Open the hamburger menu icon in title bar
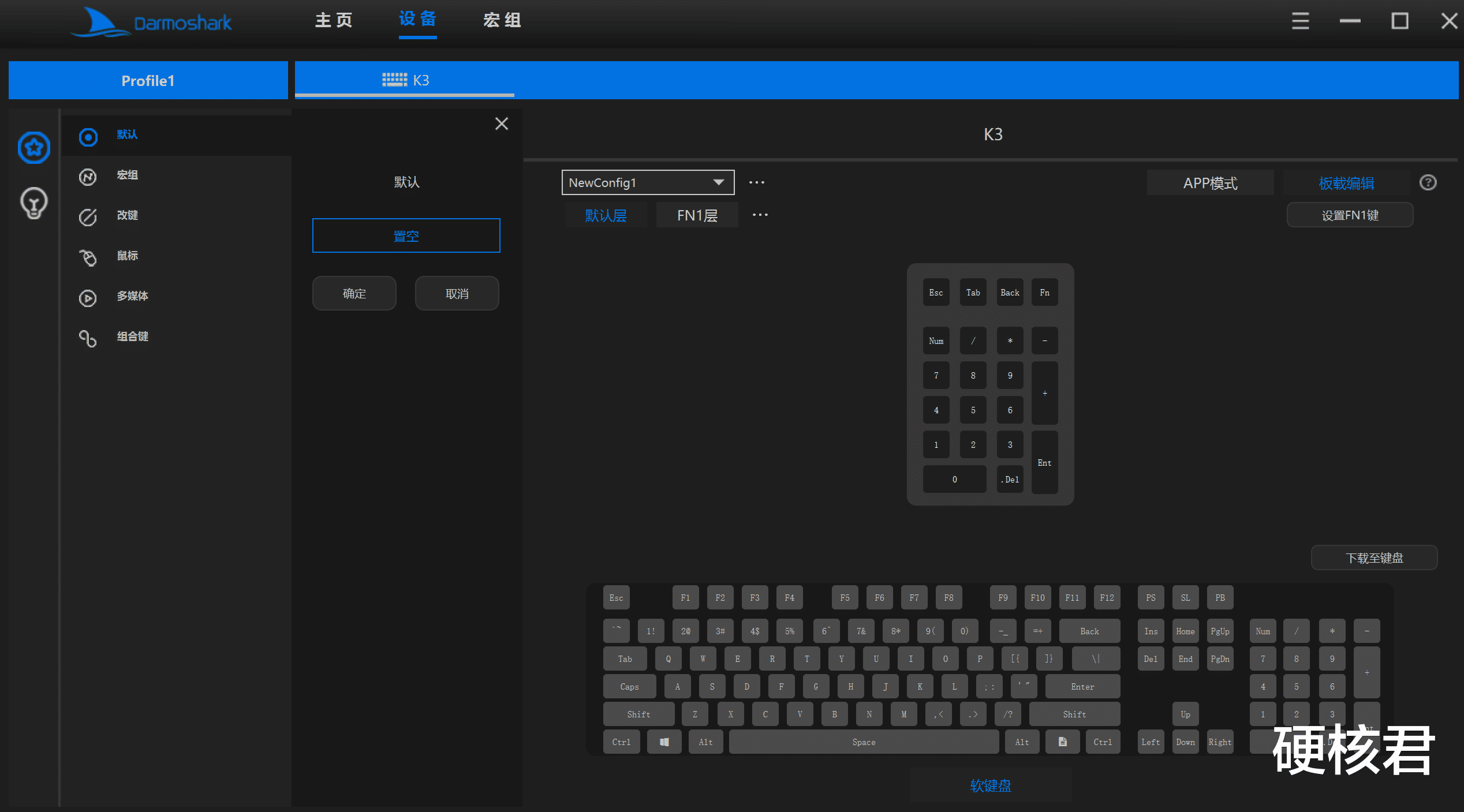 pyautogui.click(x=1300, y=21)
